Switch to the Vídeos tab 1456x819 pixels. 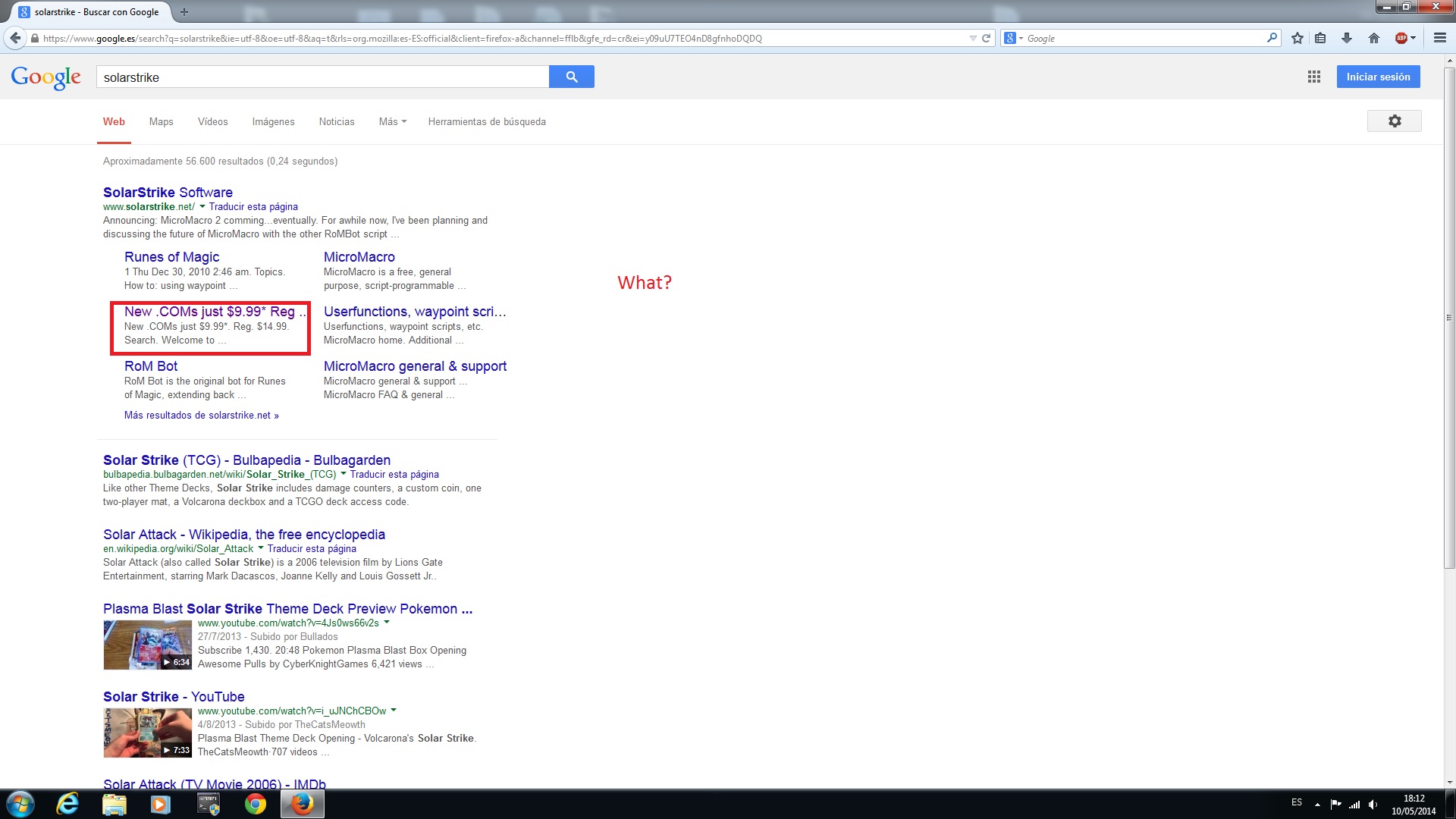[x=212, y=121]
